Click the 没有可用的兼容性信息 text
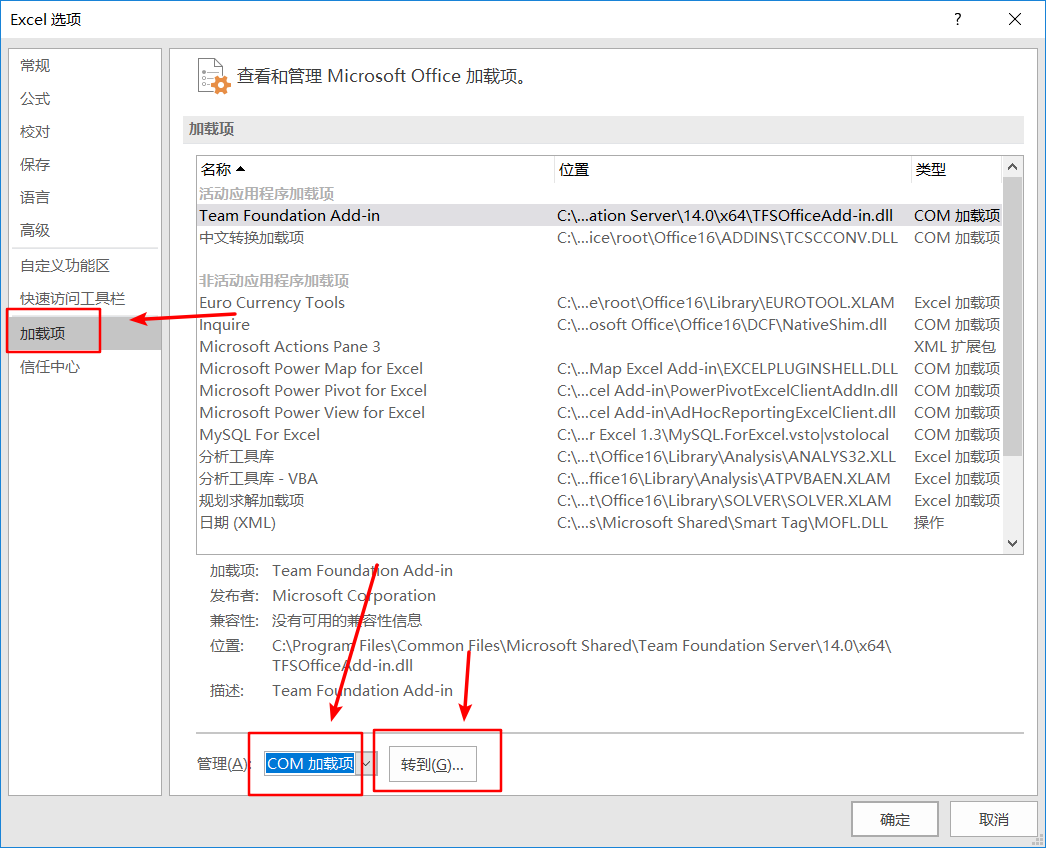1046x848 pixels. coord(347,621)
